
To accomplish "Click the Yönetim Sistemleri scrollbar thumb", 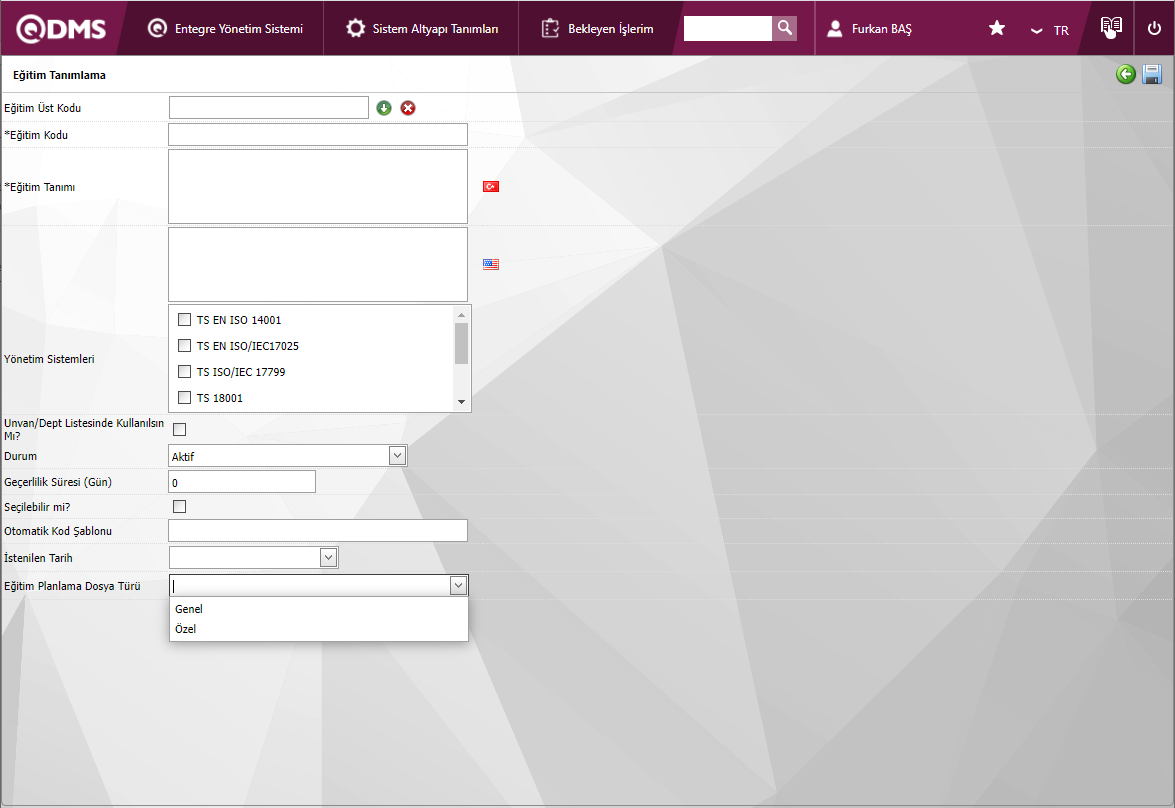I will (462, 343).
